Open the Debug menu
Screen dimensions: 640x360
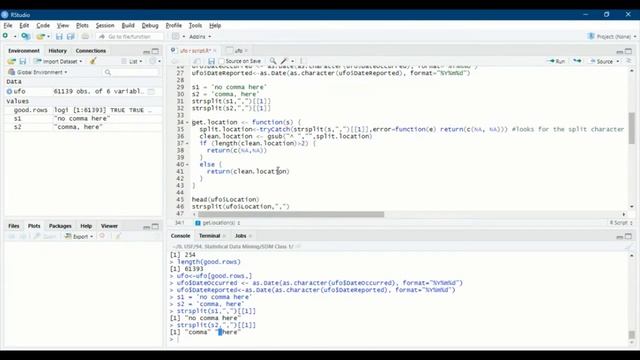pyautogui.click(x=150, y=25)
